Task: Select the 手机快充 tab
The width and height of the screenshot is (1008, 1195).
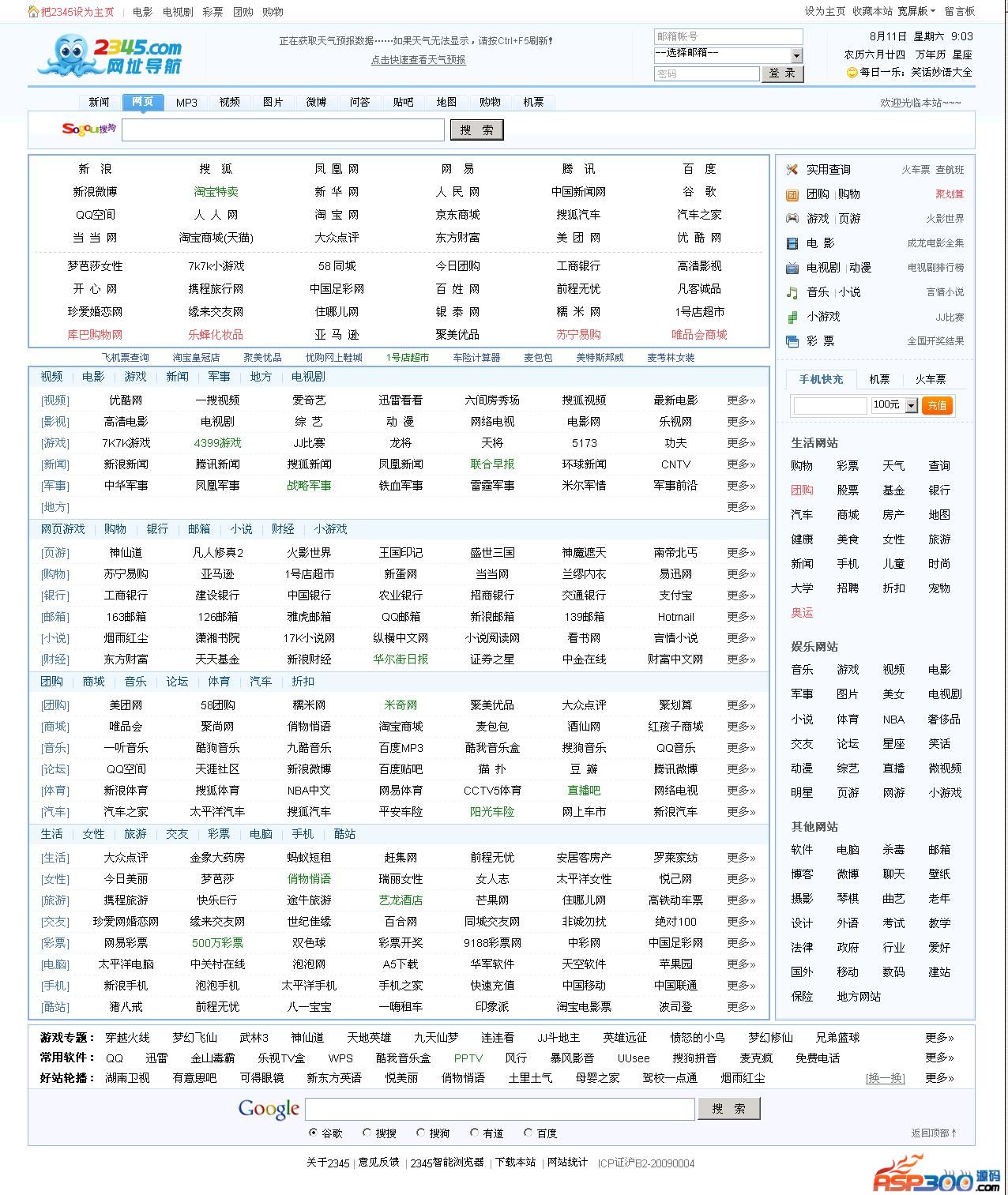Action: click(821, 379)
